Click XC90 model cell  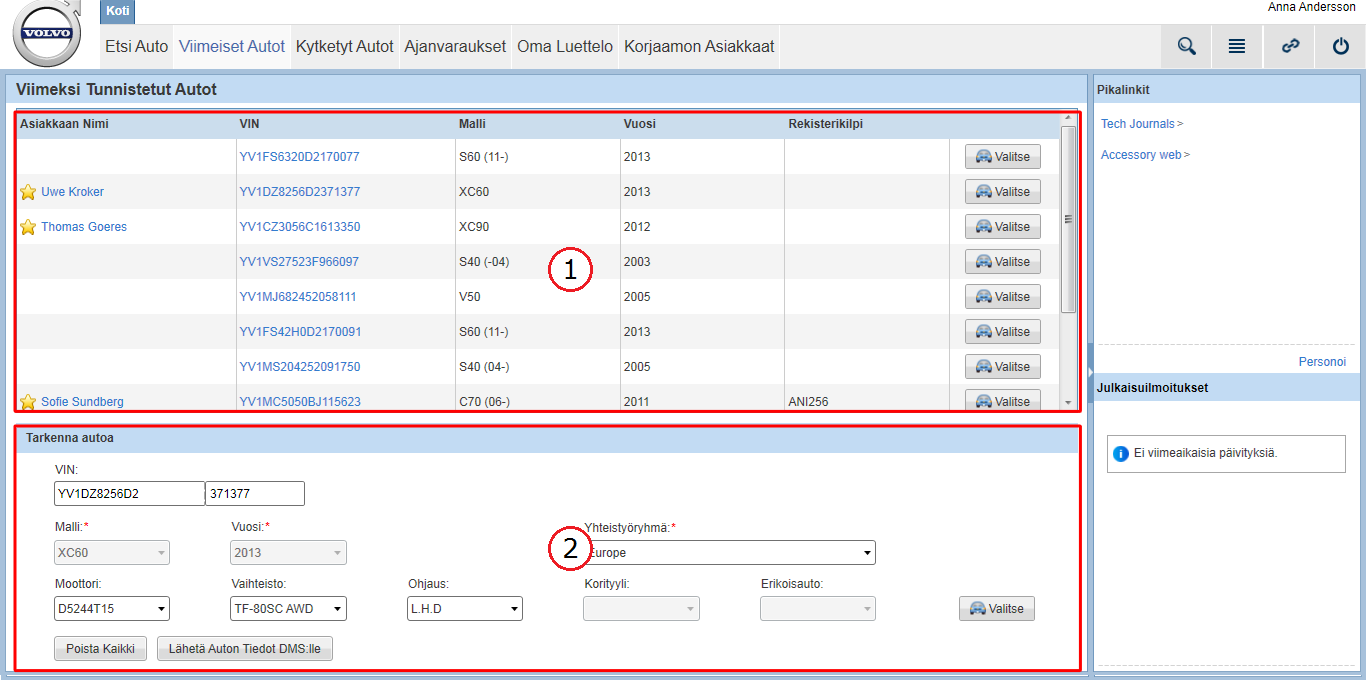474,227
